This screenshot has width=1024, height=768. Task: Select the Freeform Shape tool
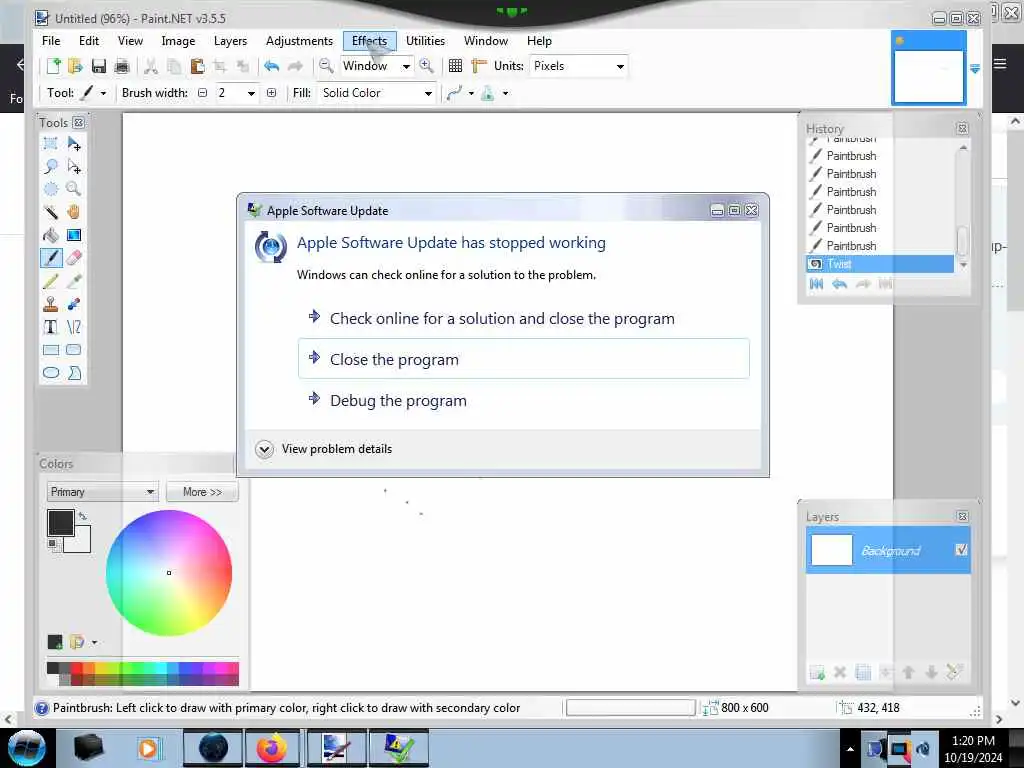pyautogui.click(x=74, y=373)
